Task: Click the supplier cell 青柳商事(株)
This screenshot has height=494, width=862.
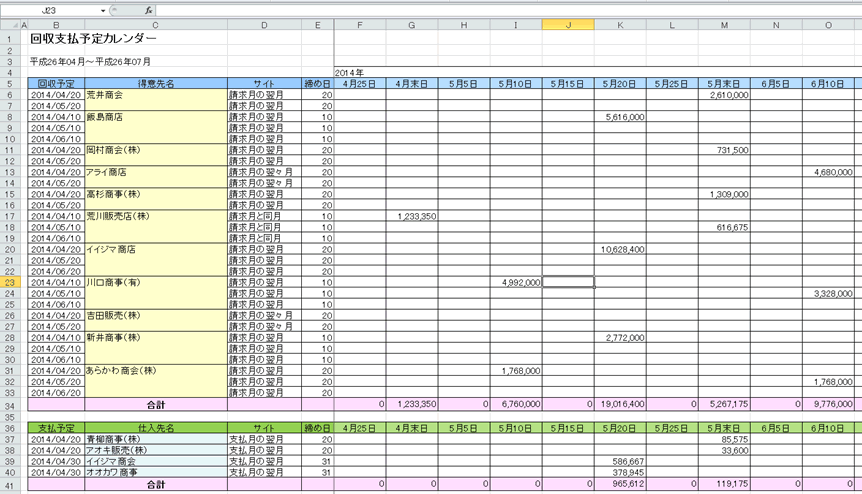Action: point(156,438)
